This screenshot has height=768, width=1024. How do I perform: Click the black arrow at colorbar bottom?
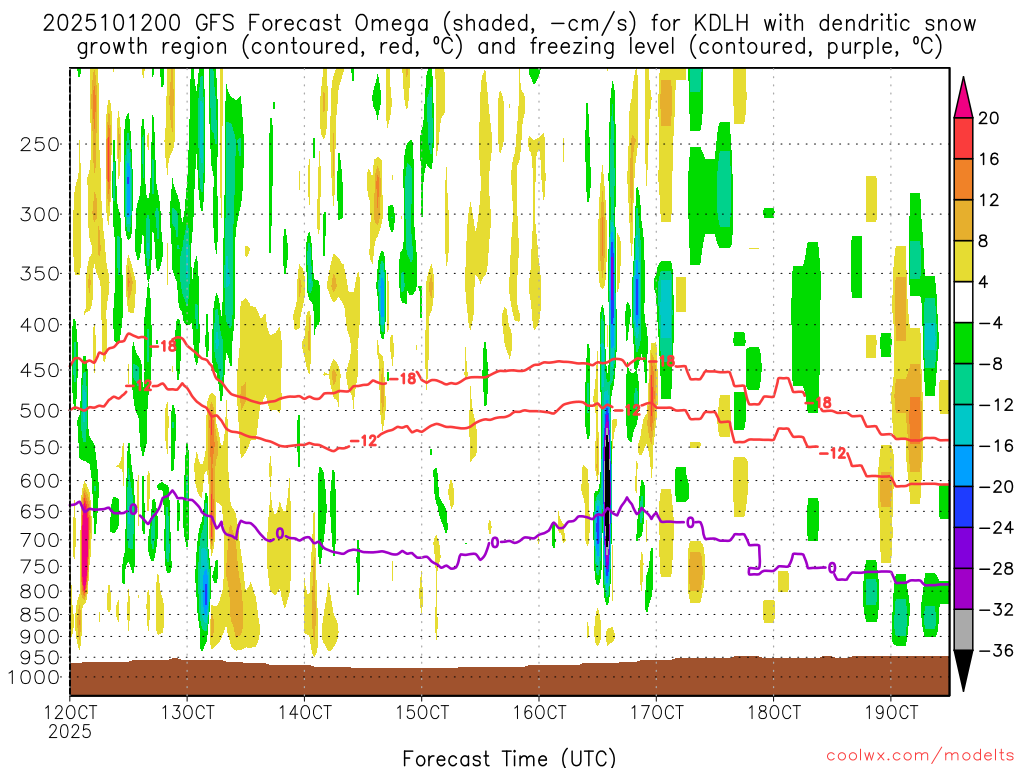tap(963, 670)
